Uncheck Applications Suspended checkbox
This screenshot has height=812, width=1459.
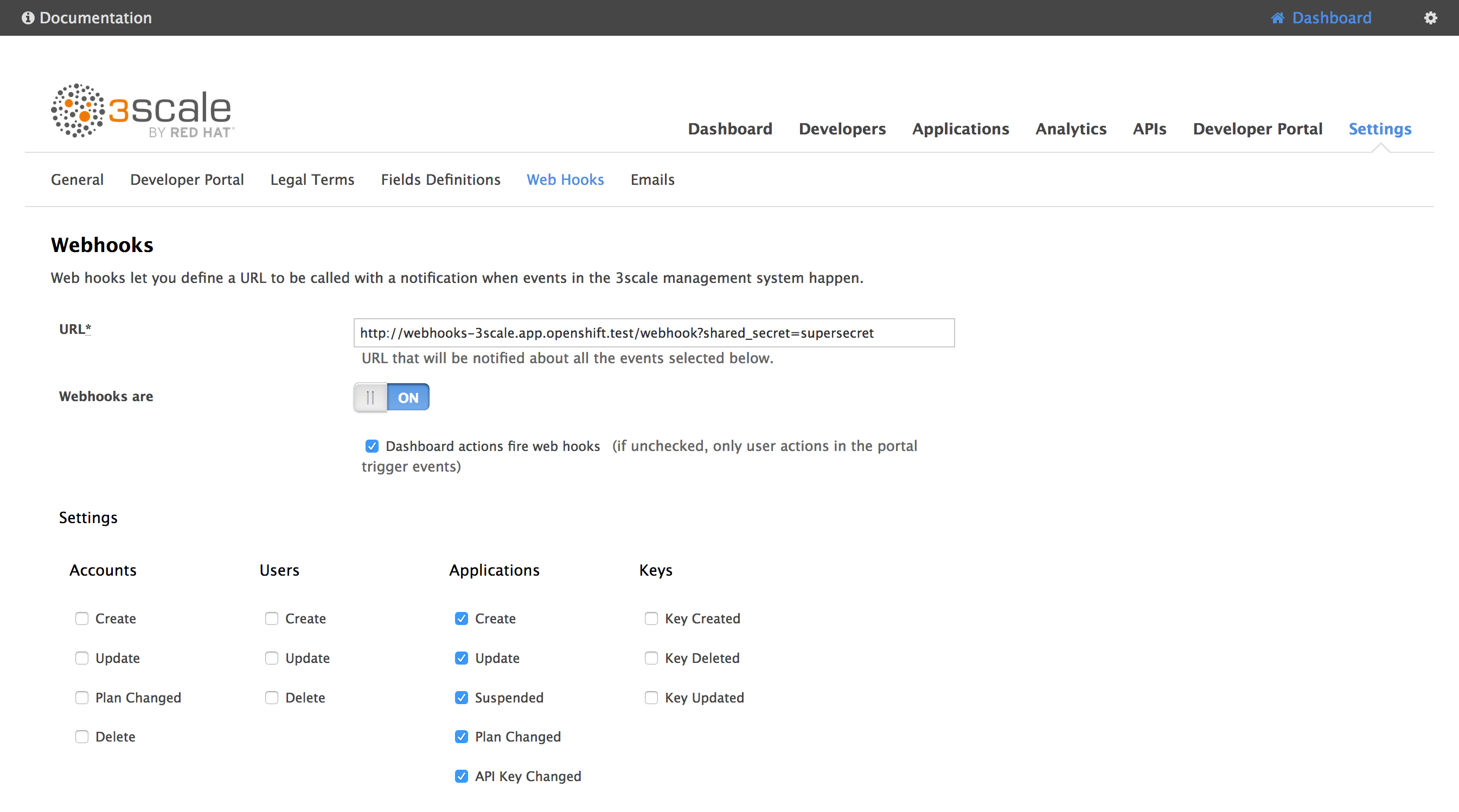pos(462,698)
